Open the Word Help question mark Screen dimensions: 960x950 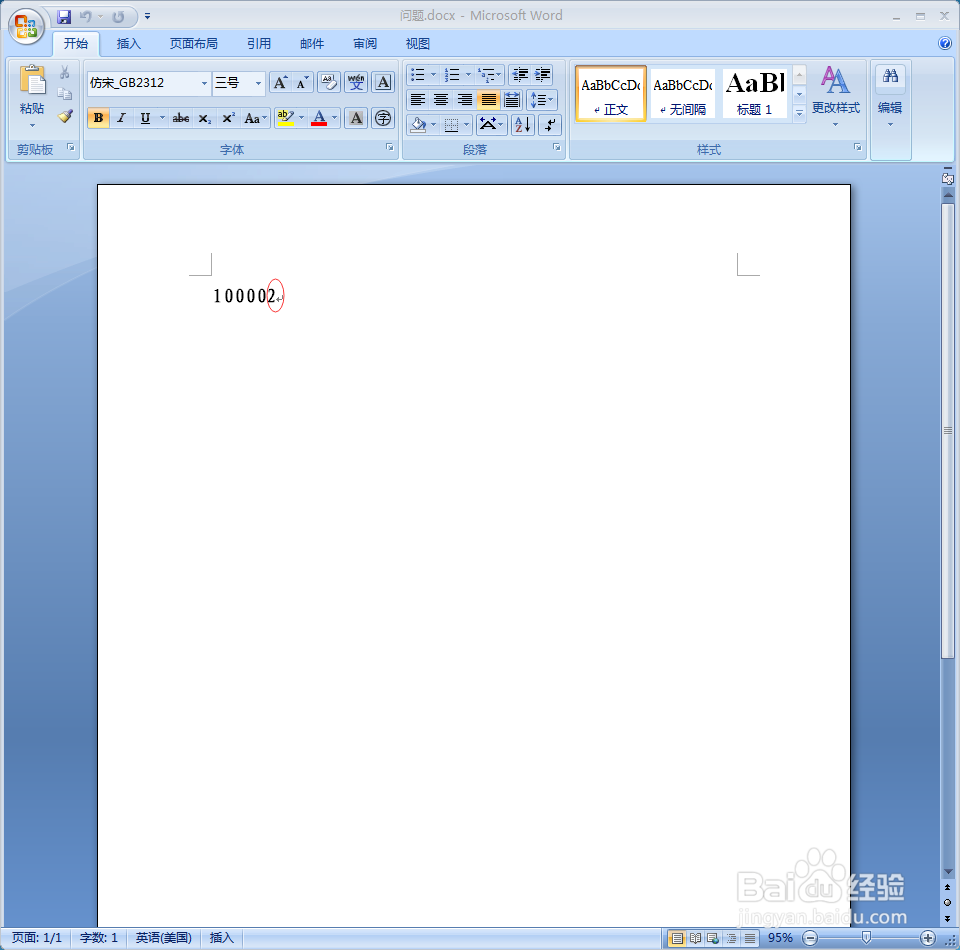pos(945,43)
